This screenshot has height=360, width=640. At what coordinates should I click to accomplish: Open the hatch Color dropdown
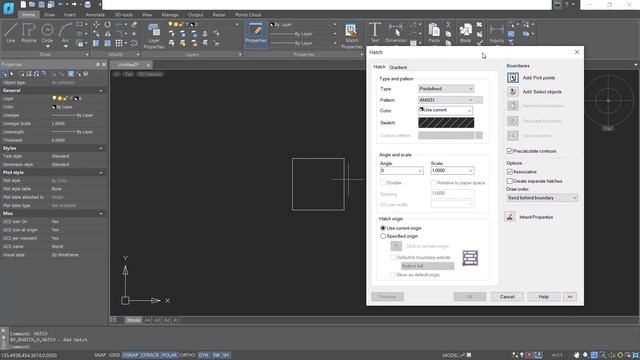point(445,110)
